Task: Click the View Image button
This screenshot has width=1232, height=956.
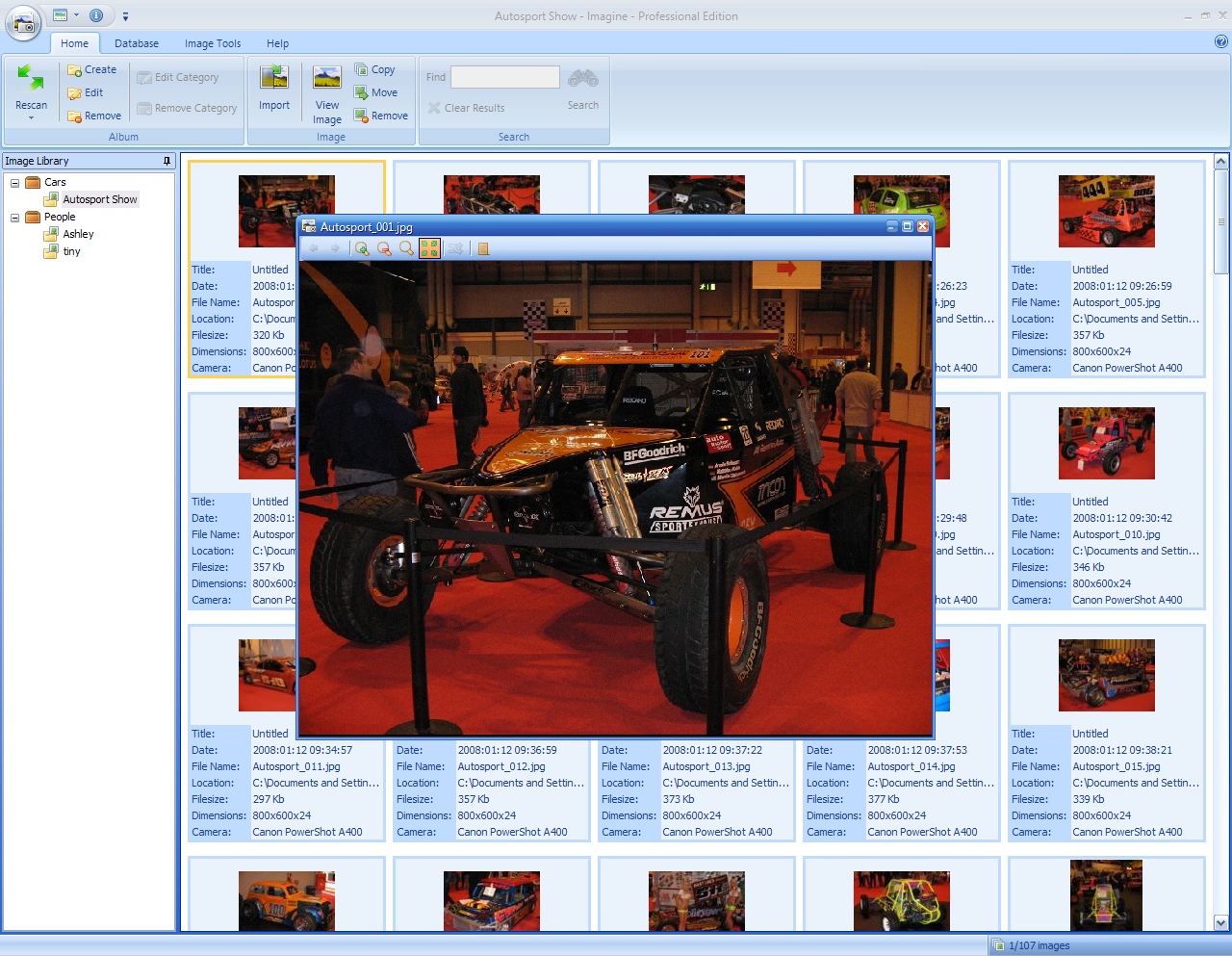Action: 327,94
